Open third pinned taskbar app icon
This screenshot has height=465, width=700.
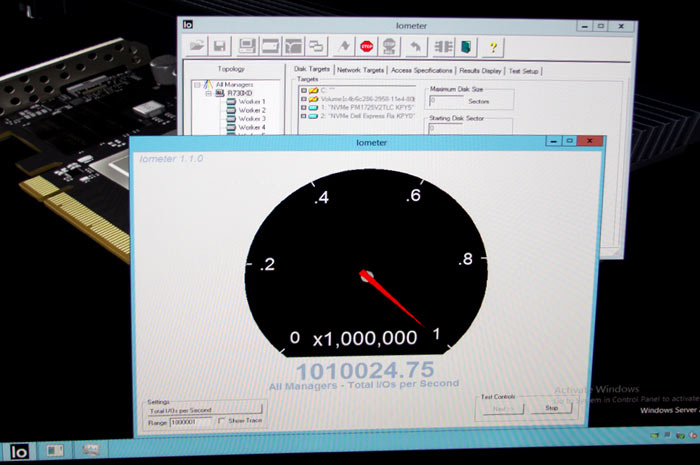[x=90, y=450]
